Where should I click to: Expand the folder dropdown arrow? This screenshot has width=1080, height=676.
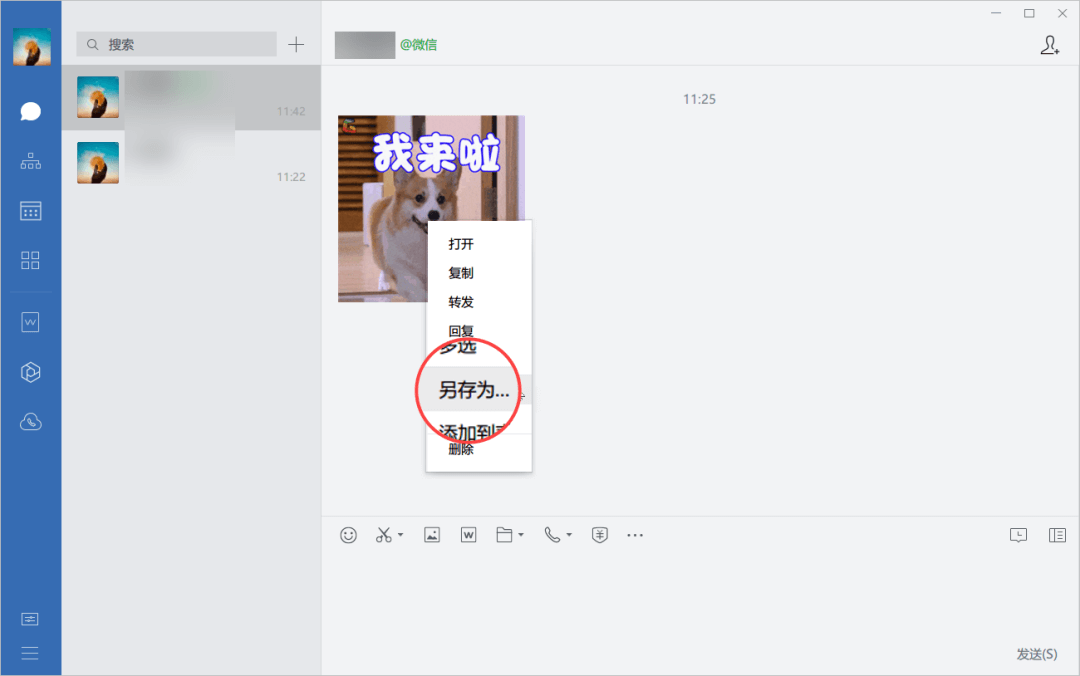coord(521,535)
